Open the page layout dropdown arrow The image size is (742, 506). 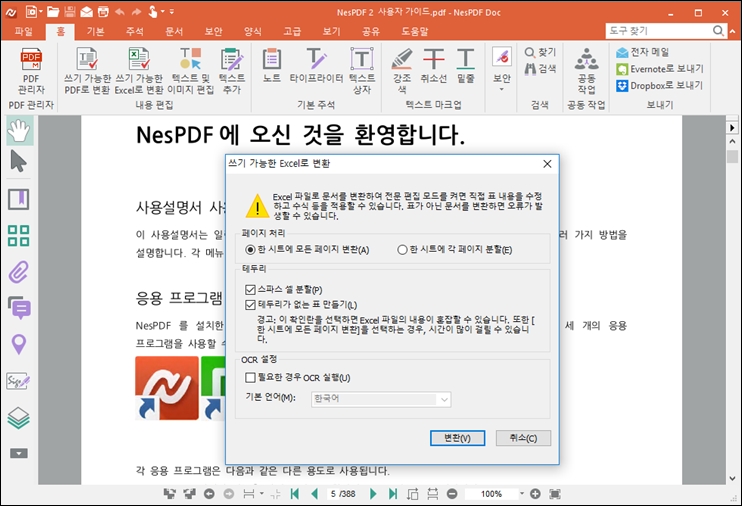[x=262, y=494]
